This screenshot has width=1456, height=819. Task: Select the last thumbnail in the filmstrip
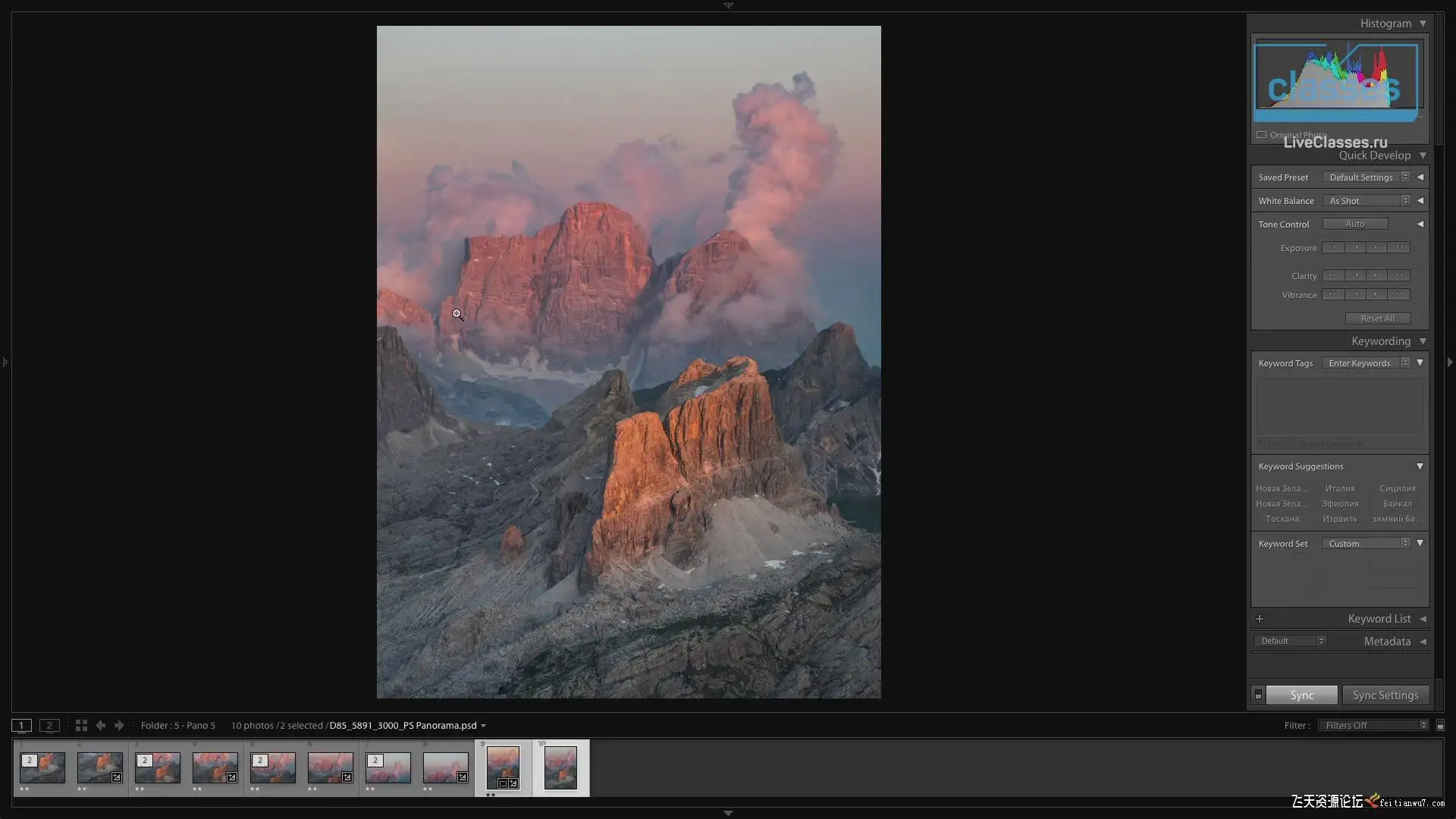coord(560,767)
